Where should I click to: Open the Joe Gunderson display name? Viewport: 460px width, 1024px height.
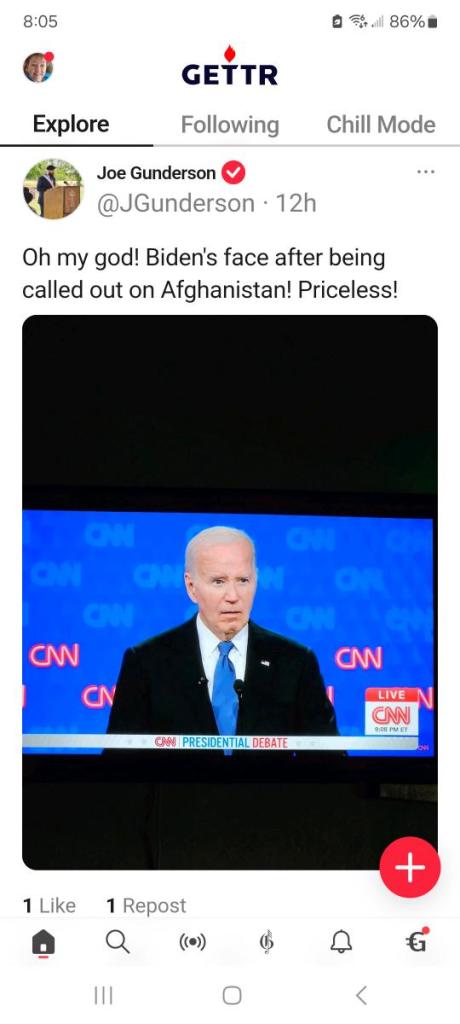coord(156,173)
